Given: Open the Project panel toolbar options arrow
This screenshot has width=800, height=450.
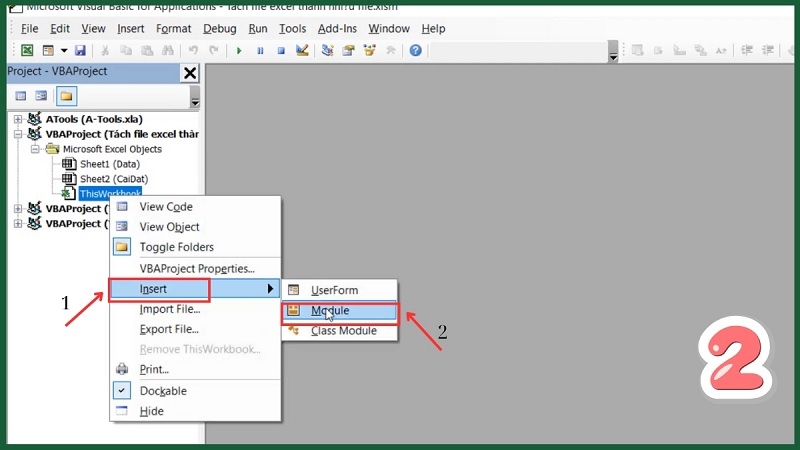Looking at the screenshot, I should (x=195, y=97).
